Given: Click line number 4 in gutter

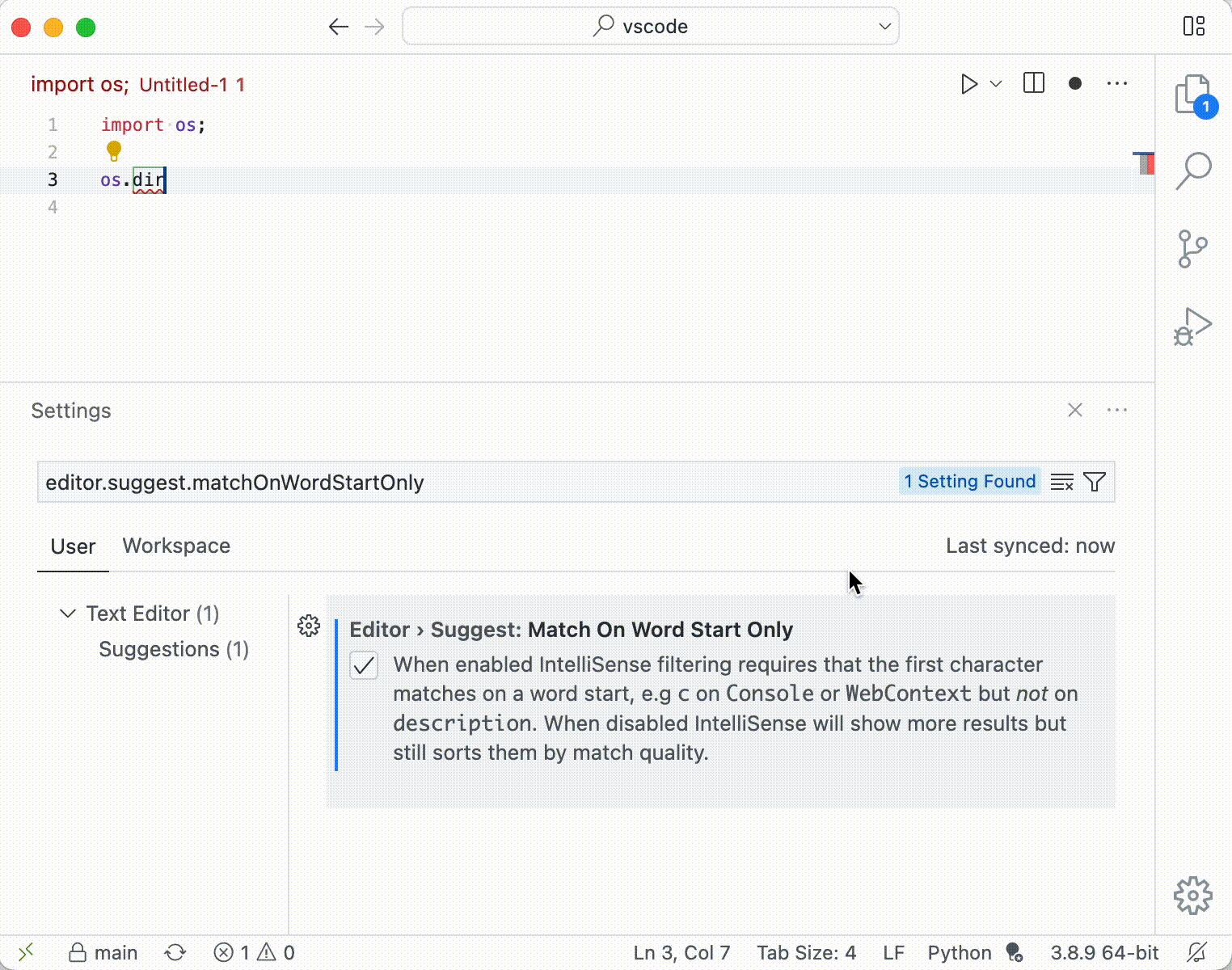Looking at the screenshot, I should (53, 207).
